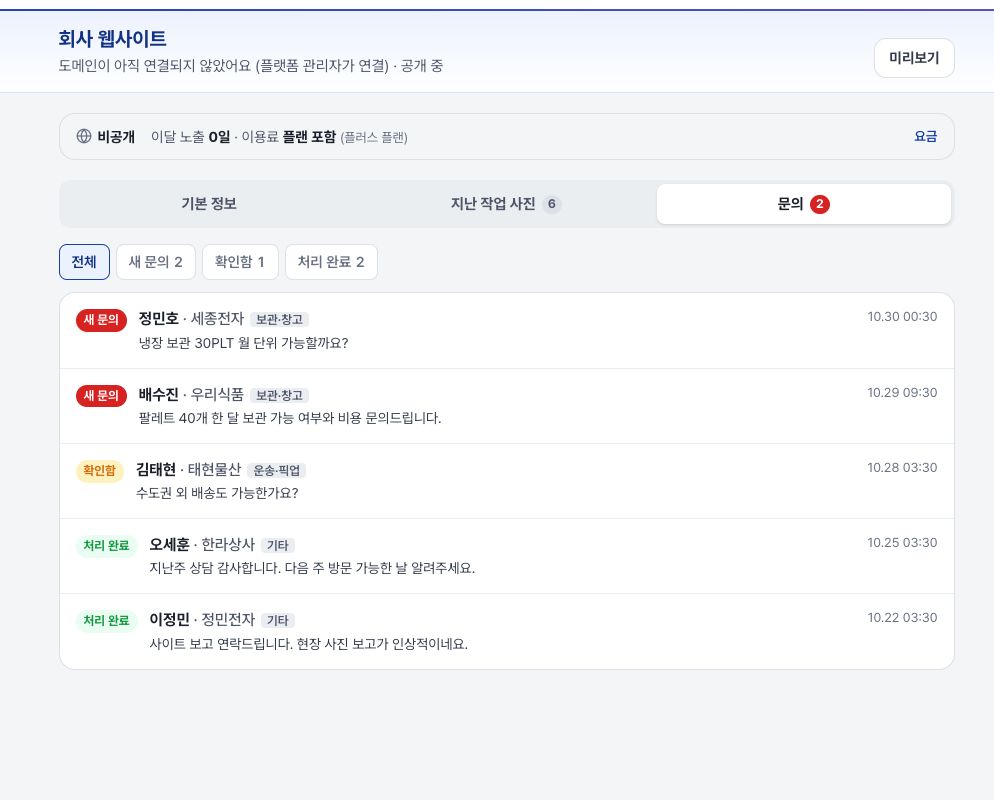Image resolution: width=994 pixels, height=800 pixels.
Task: Click timestamp 10.28 03:30
Action: (x=902, y=467)
